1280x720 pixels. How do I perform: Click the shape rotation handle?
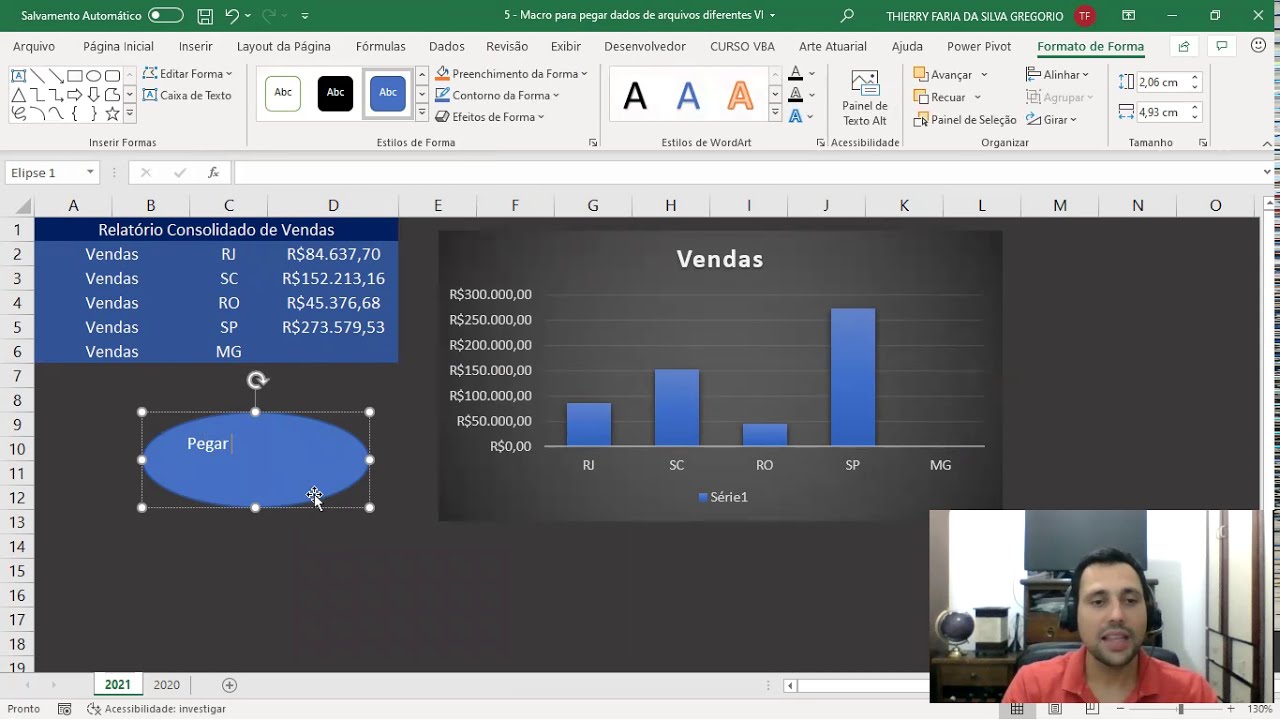coord(257,380)
